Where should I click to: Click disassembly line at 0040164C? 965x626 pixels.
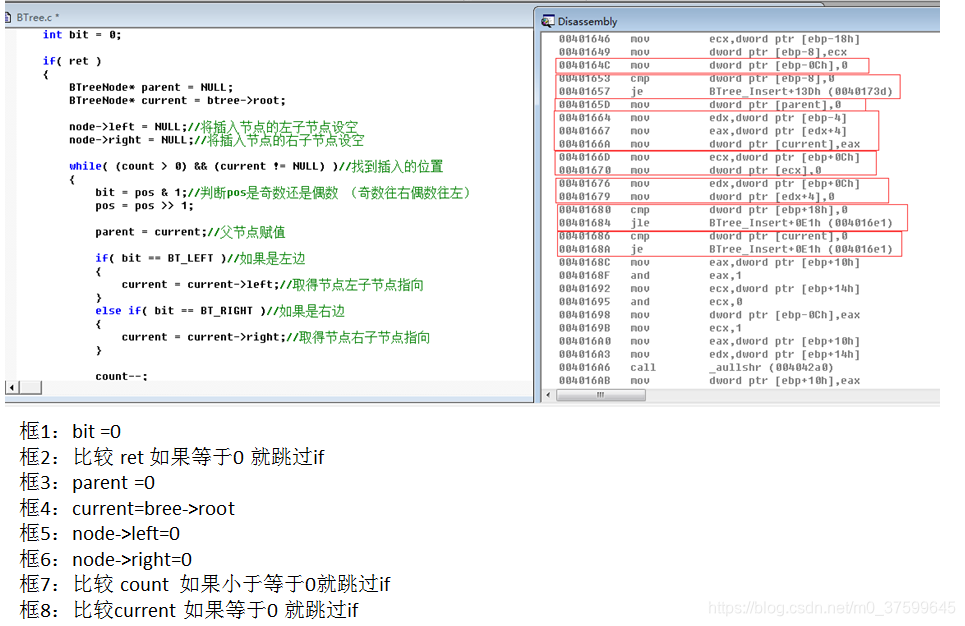(x=703, y=65)
